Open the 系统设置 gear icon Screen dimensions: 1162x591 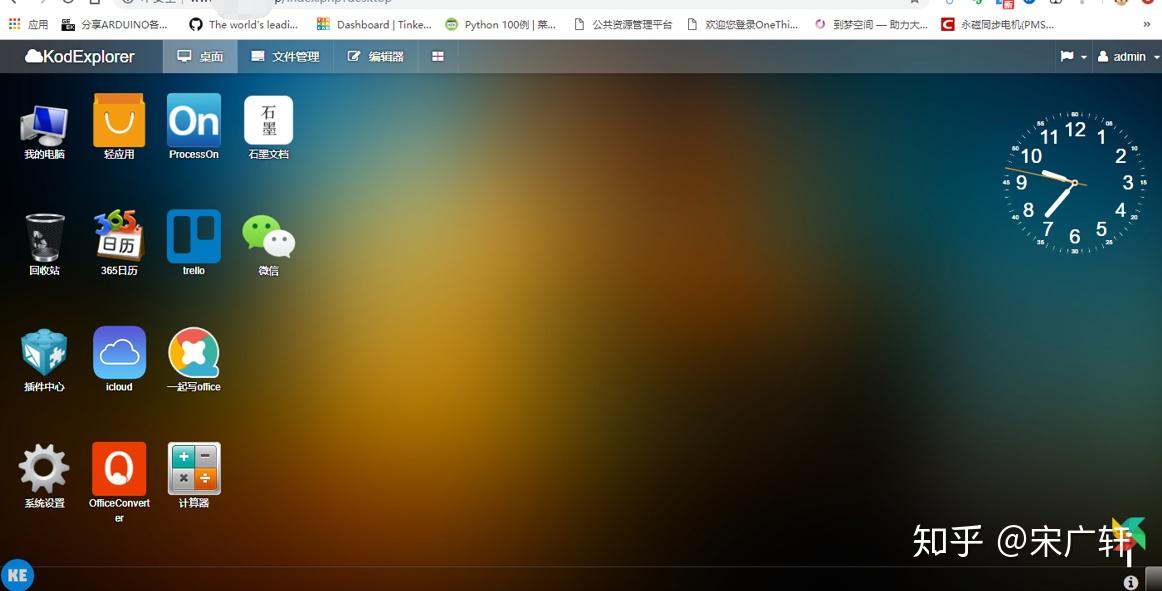point(44,469)
